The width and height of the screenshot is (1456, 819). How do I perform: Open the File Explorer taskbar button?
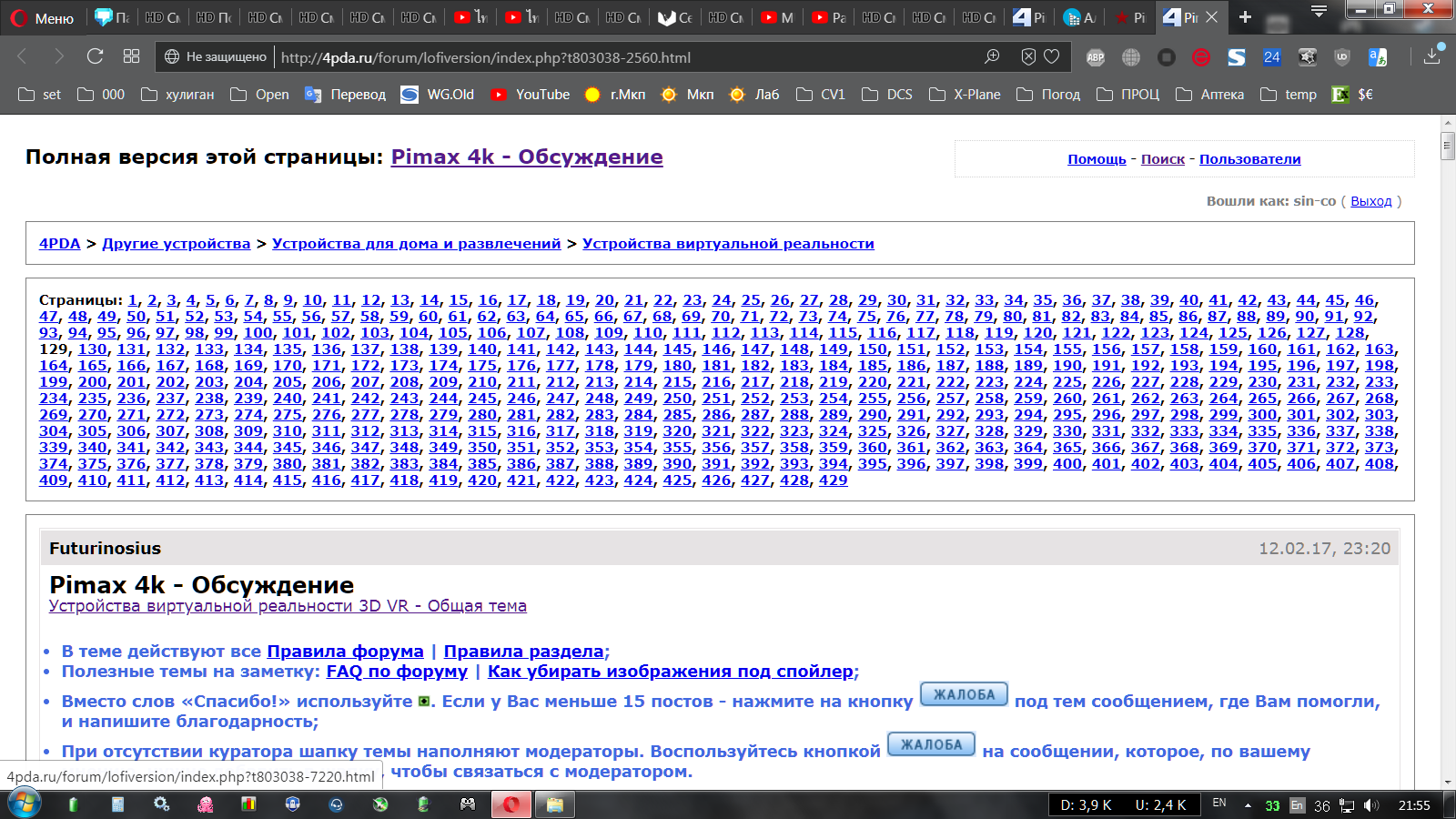click(555, 804)
